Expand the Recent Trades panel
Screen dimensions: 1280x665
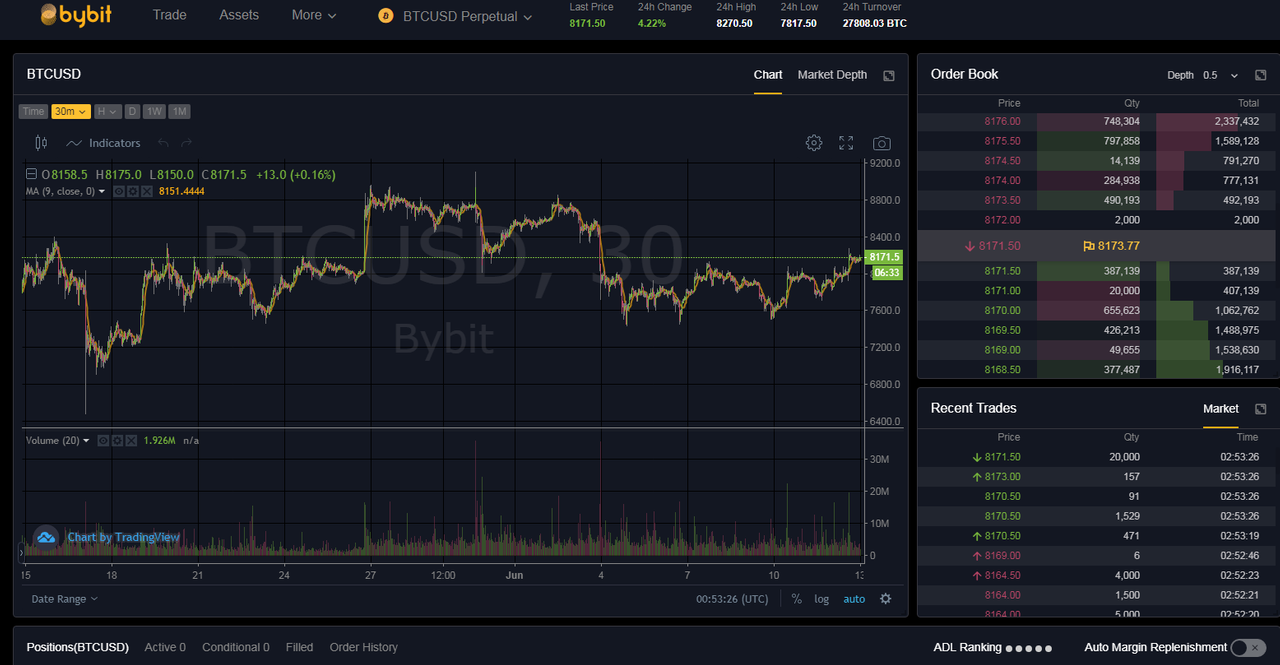tap(1260, 409)
